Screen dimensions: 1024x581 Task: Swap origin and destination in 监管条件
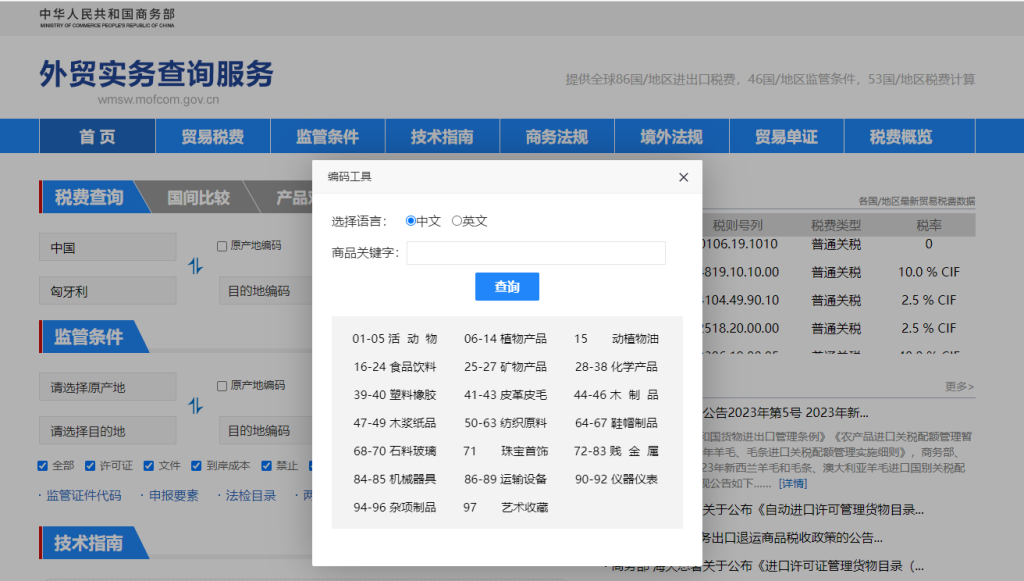click(x=196, y=406)
